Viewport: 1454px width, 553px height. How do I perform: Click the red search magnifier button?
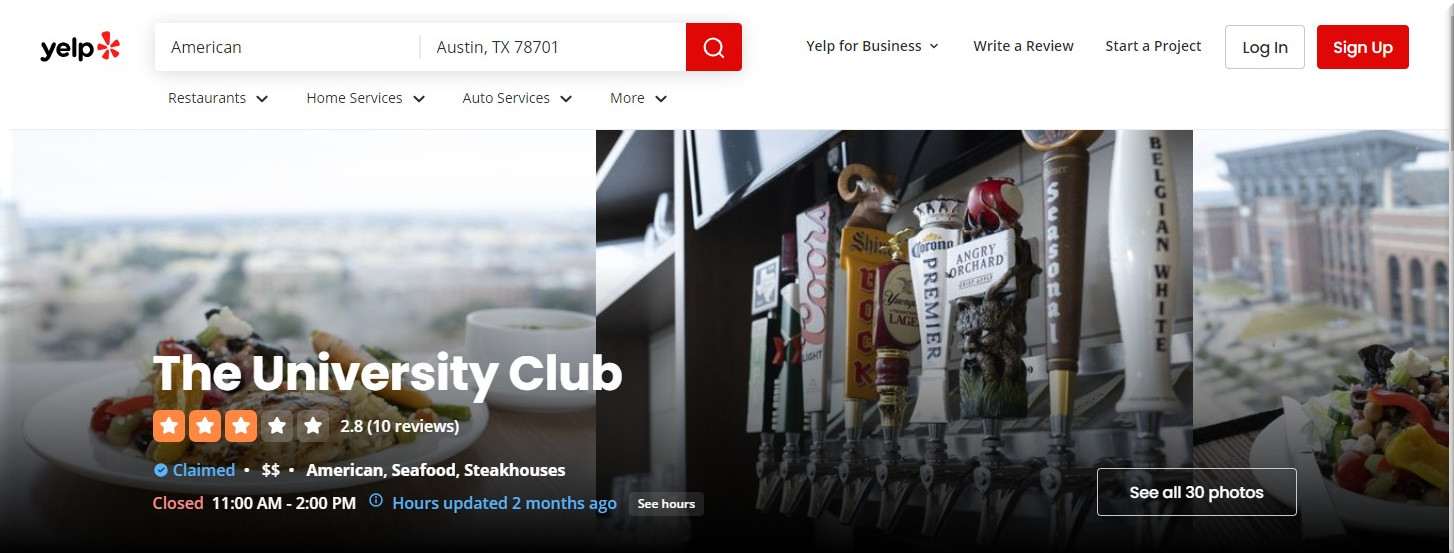[714, 47]
